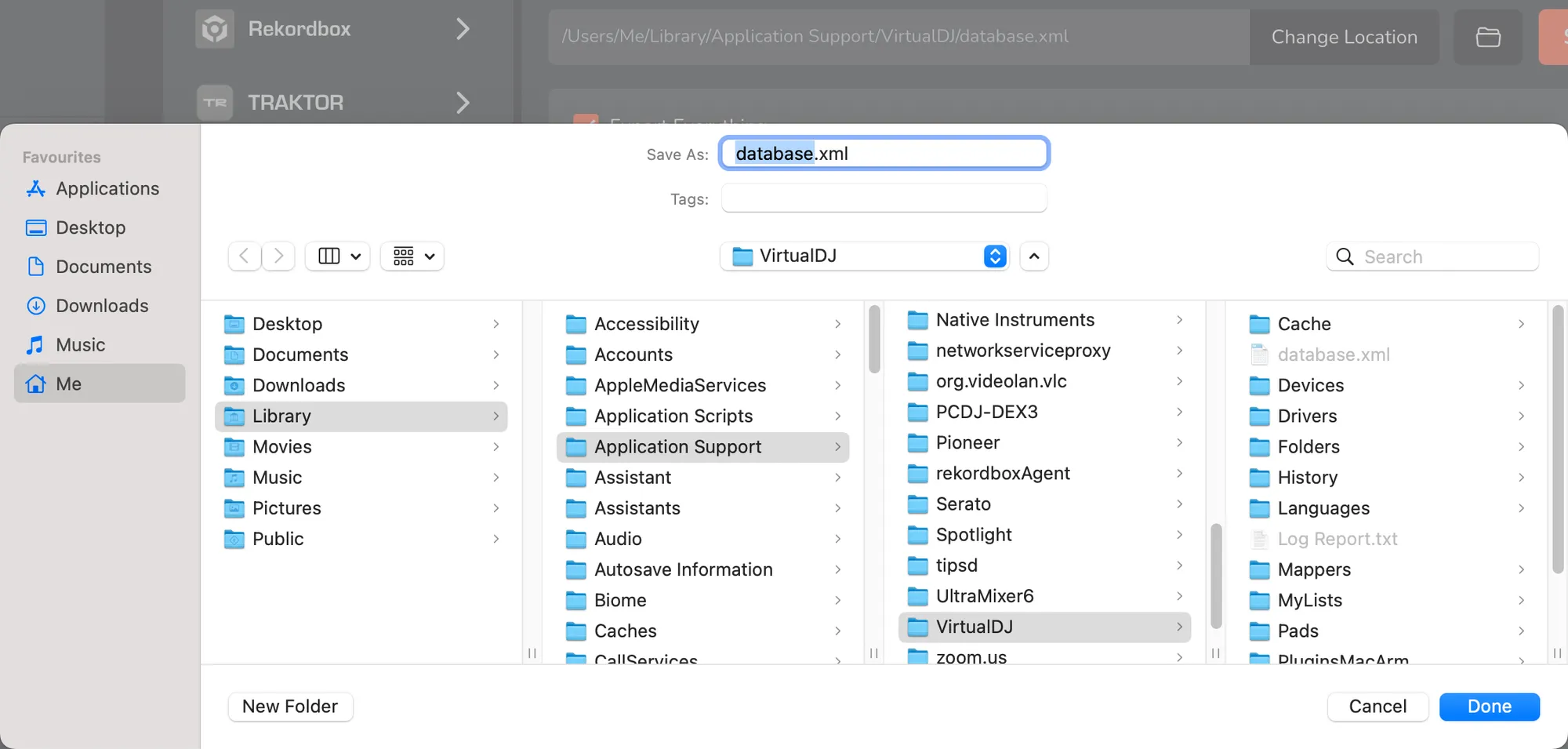Click the back navigation arrow
1568x749 pixels.
pos(245,256)
